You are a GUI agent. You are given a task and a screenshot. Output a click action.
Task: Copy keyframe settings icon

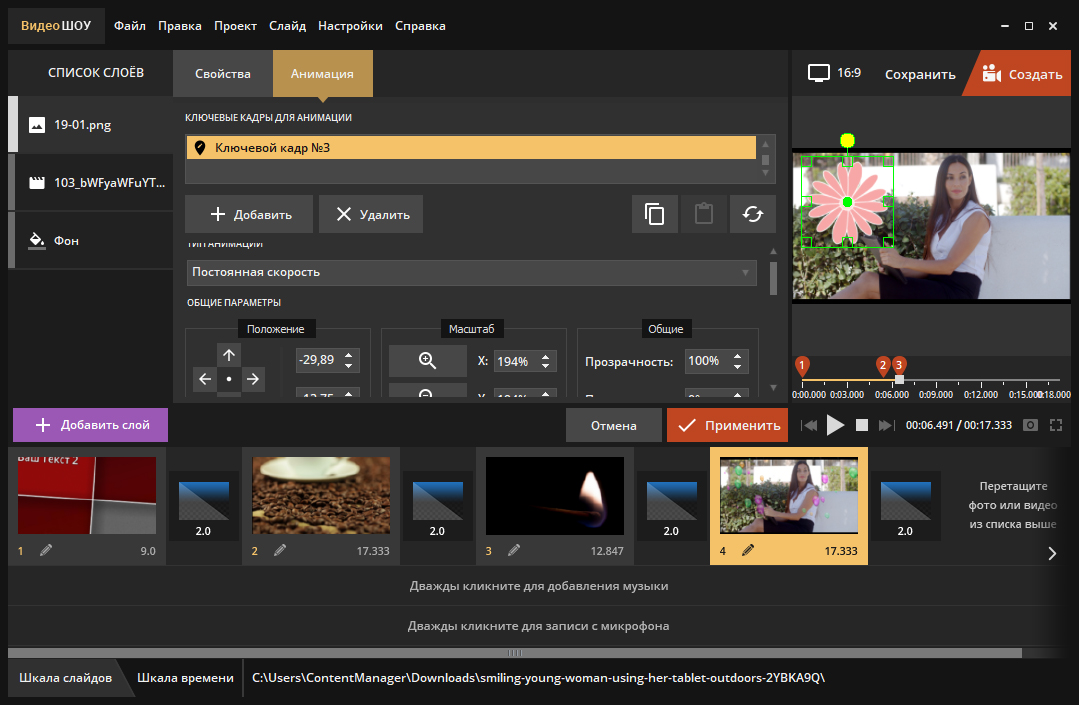655,214
